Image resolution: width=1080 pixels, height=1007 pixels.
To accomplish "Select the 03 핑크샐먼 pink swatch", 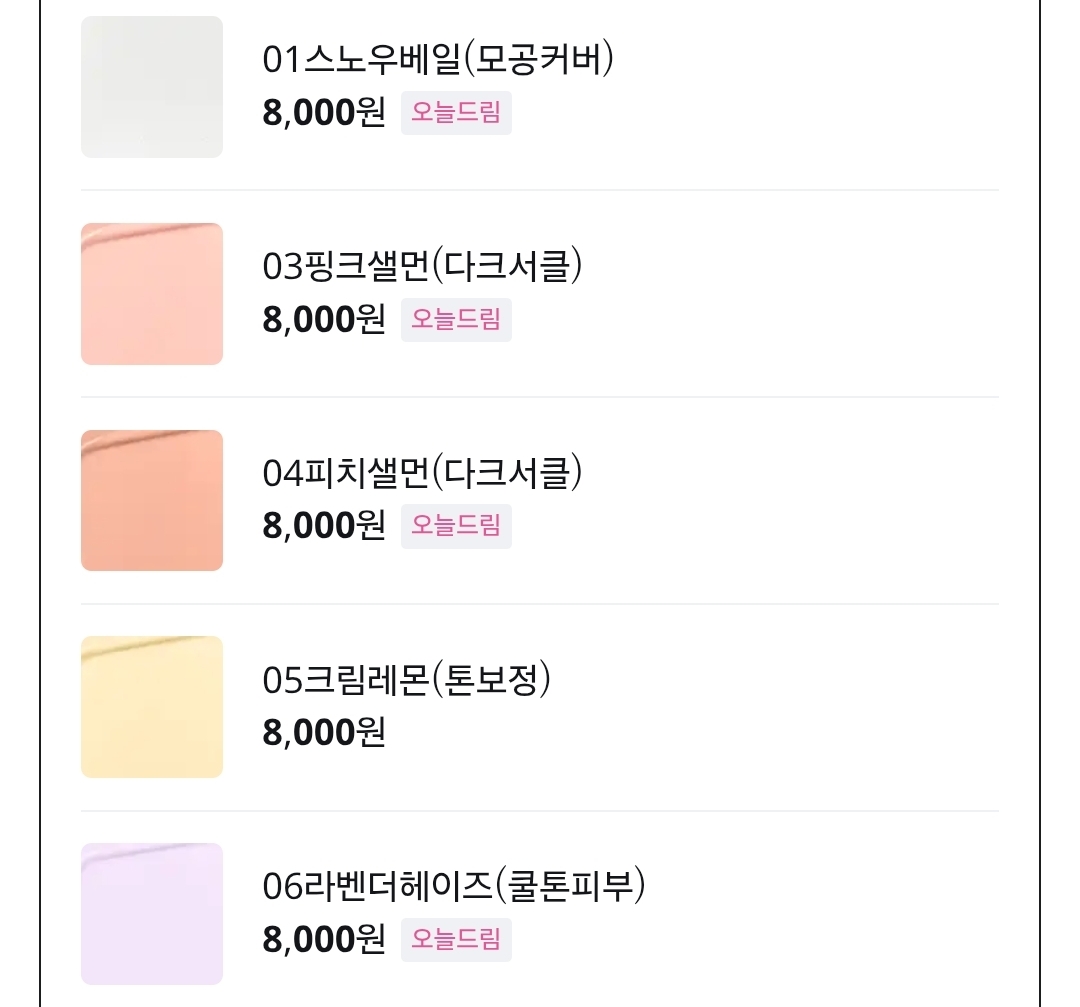I will click(x=151, y=294).
